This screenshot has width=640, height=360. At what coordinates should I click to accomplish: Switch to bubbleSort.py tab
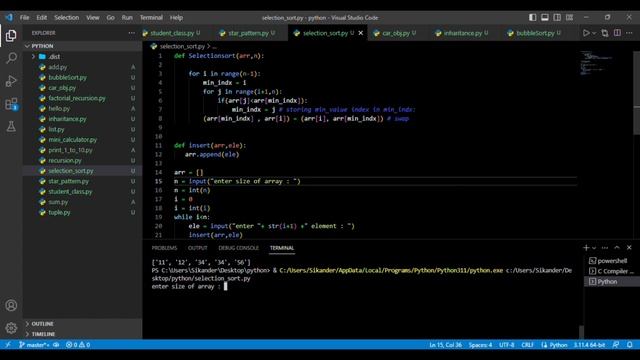[535, 33]
